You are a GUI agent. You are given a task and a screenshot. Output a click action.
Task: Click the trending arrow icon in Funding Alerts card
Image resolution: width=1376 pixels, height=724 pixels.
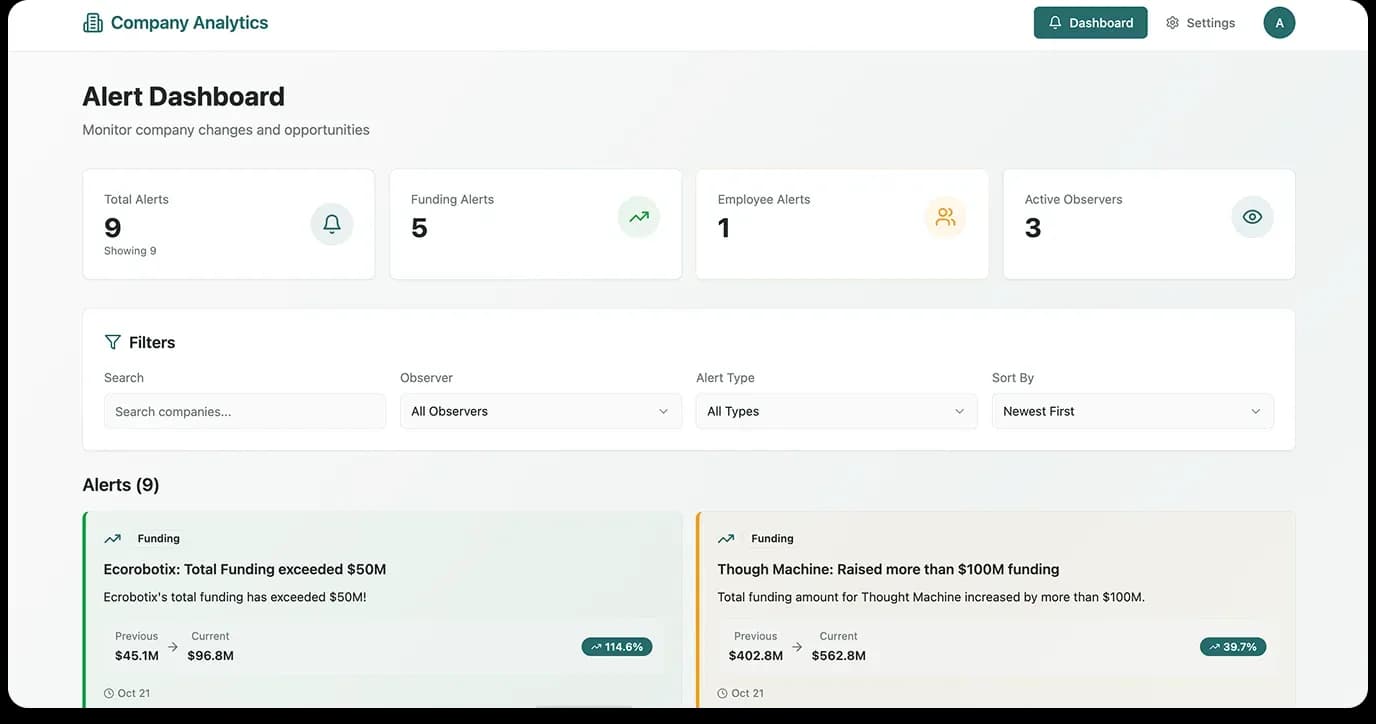pos(638,217)
